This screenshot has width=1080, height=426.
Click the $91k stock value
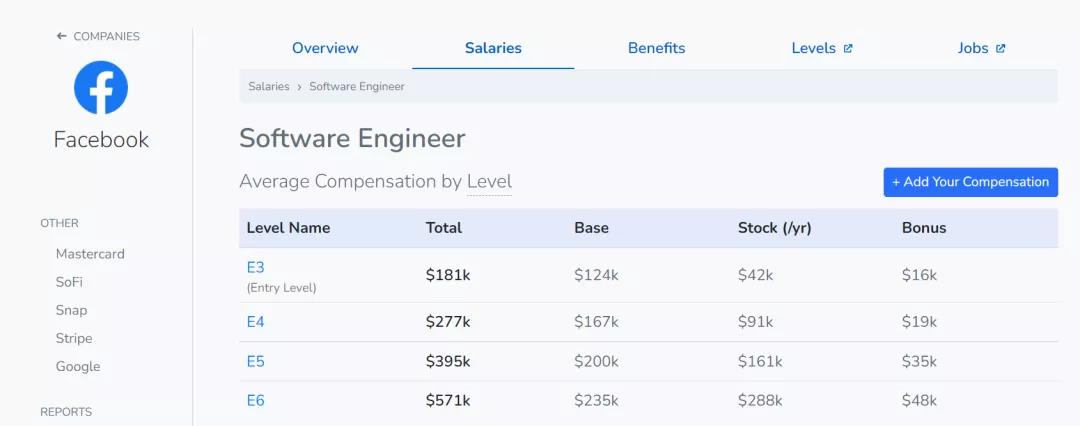(756, 322)
